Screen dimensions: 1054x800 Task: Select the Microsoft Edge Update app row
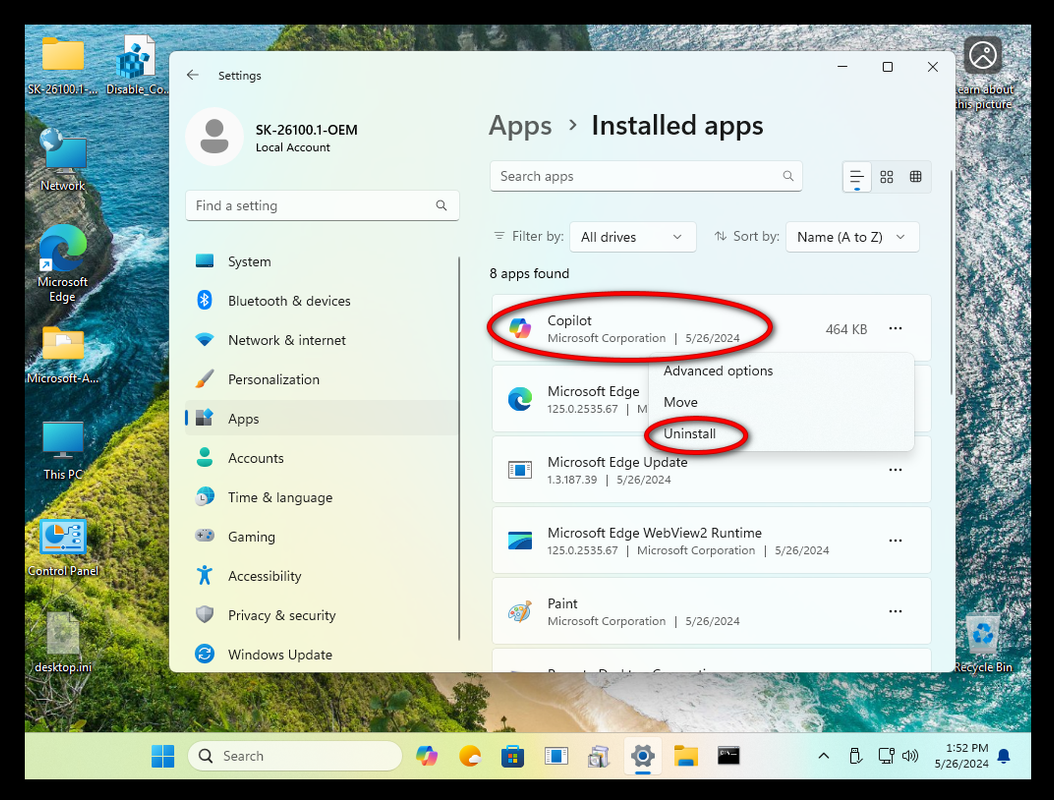711,470
